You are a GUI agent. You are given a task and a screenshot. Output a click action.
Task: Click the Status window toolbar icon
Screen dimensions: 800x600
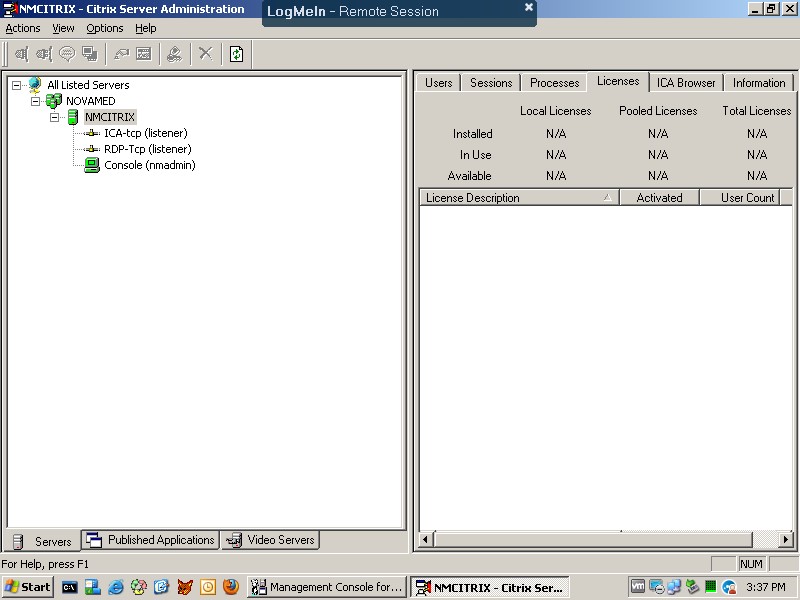(x=144, y=54)
